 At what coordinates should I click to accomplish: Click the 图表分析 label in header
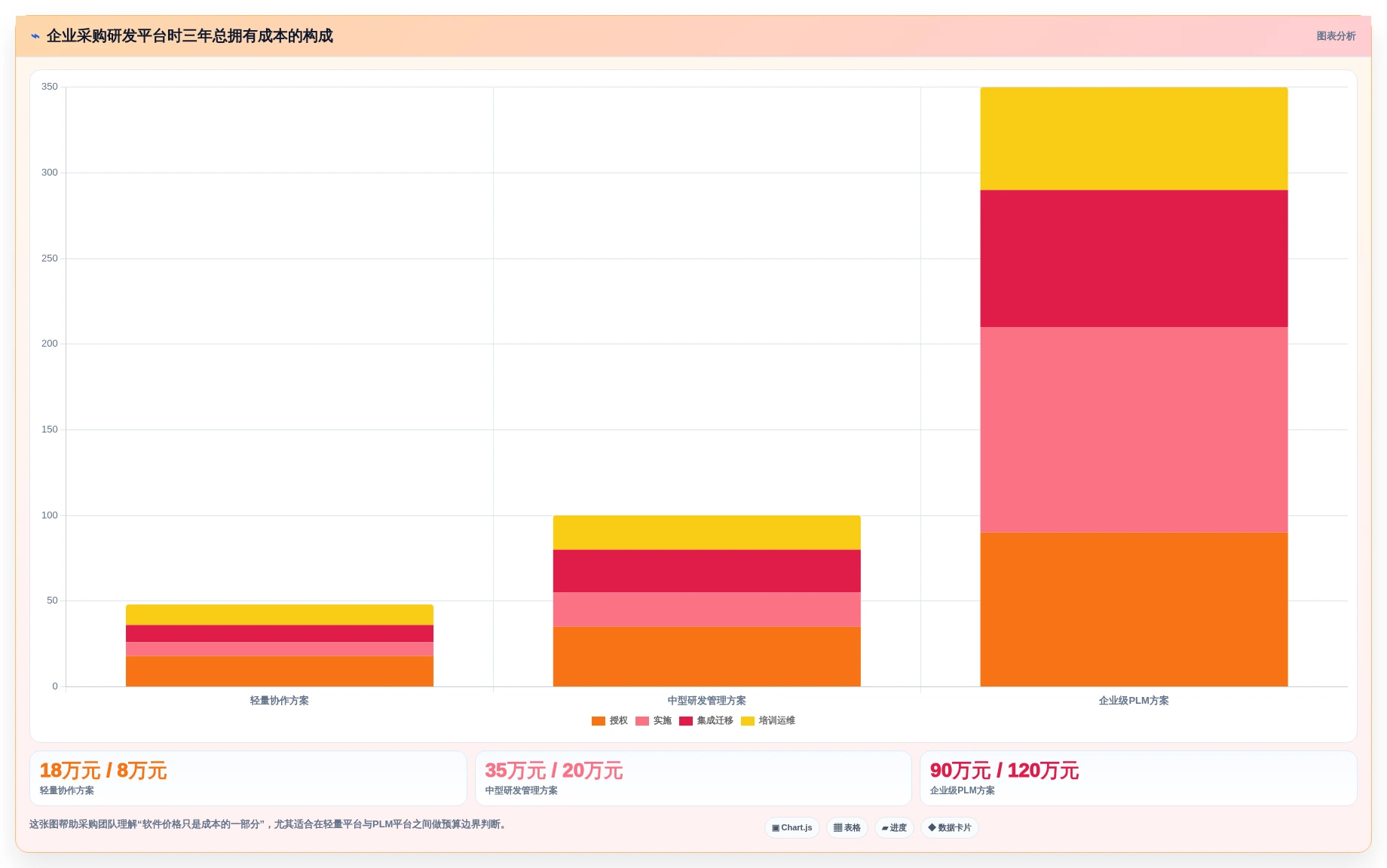(1336, 36)
